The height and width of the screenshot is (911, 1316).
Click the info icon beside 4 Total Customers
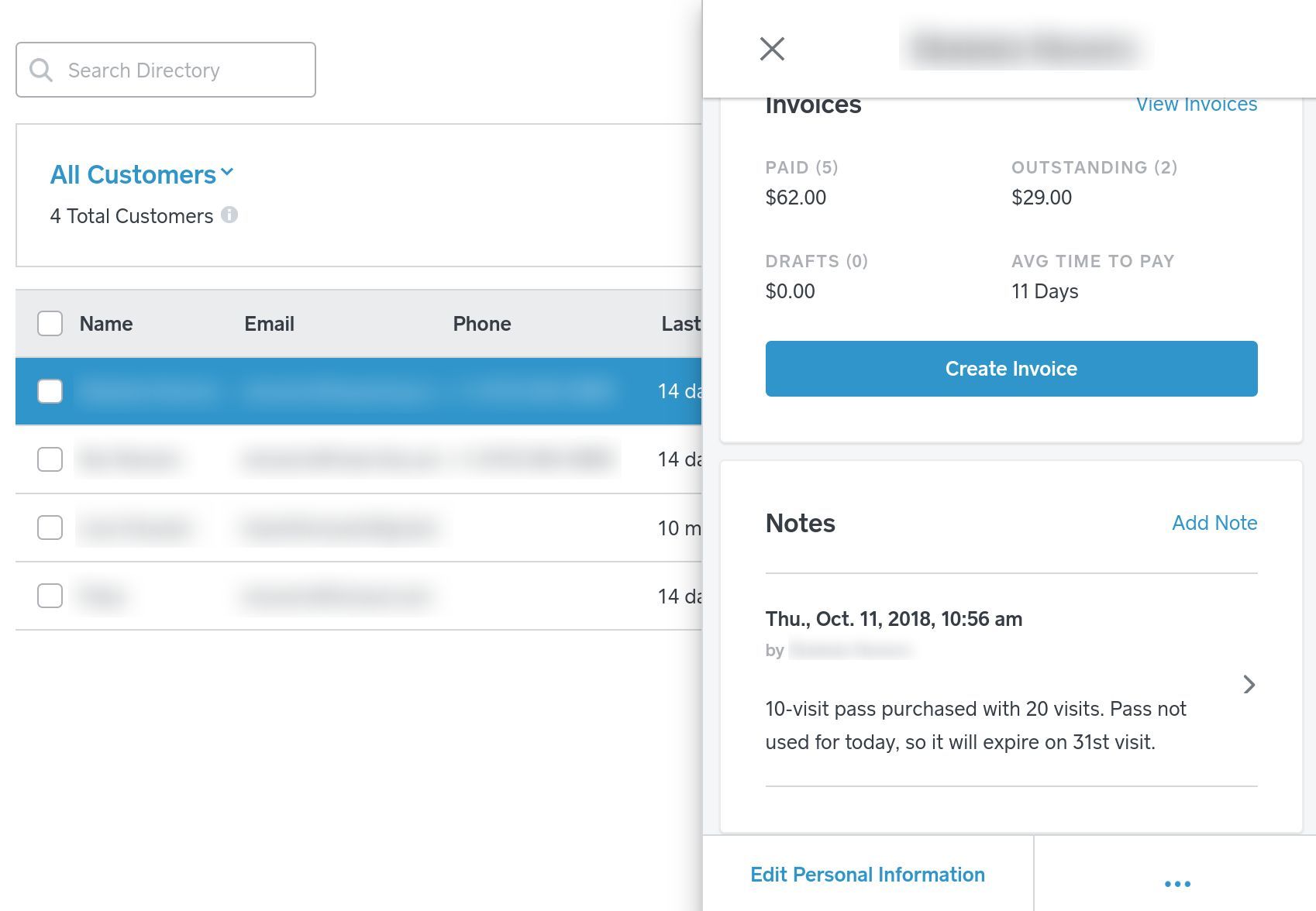231,215
